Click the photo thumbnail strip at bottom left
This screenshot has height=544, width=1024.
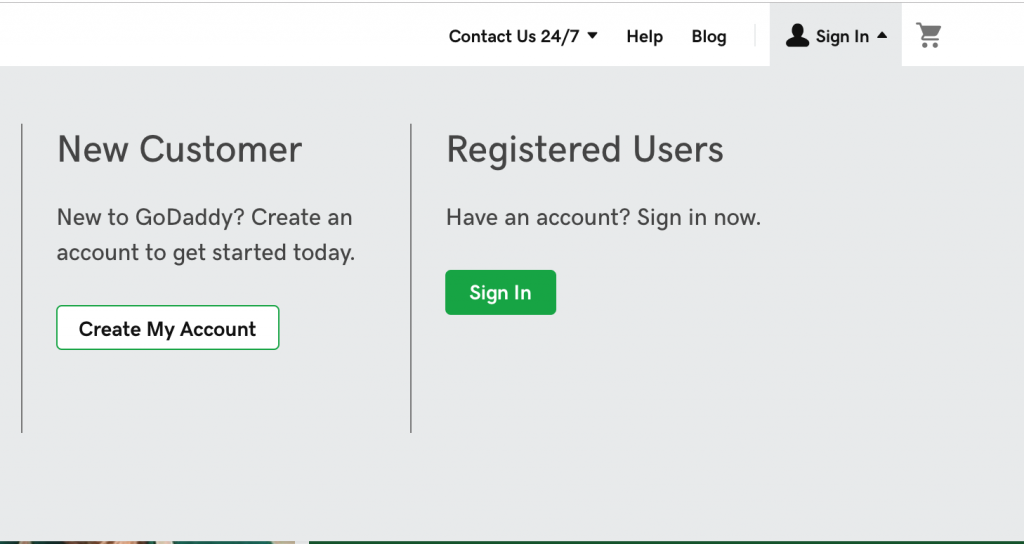pos(147,541)
